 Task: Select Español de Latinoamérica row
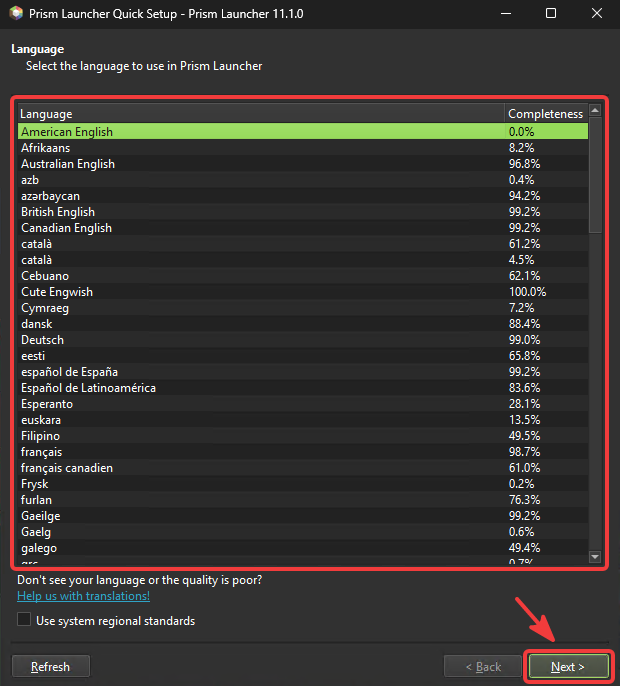pos(303,388)
